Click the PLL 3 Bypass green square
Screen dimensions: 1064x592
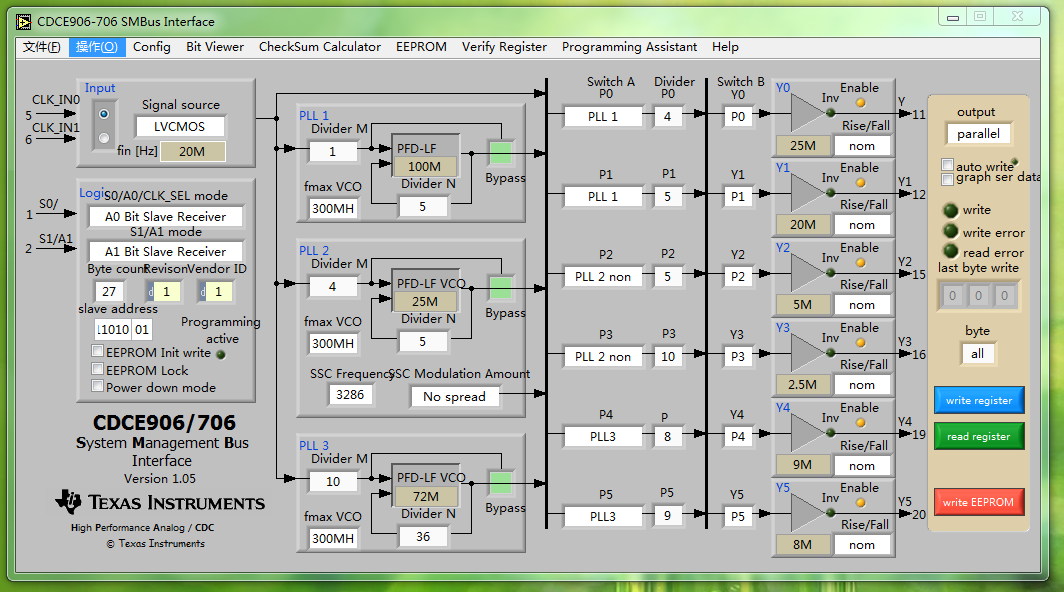[x=500, y=482]
